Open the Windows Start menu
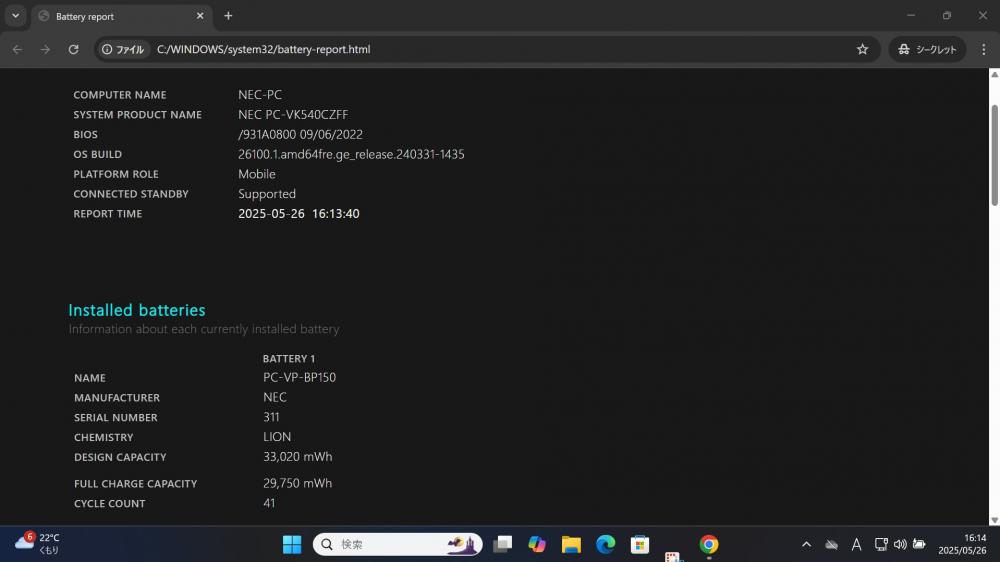Screen dimensions: 1000x562 (291, 544)
